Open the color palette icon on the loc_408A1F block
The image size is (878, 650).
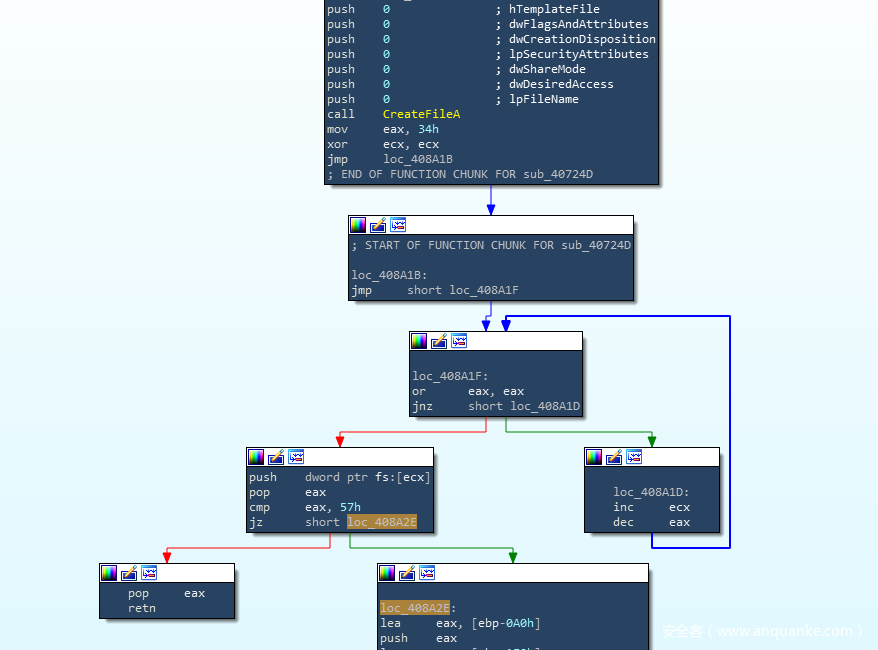click(x=419, y=341)
